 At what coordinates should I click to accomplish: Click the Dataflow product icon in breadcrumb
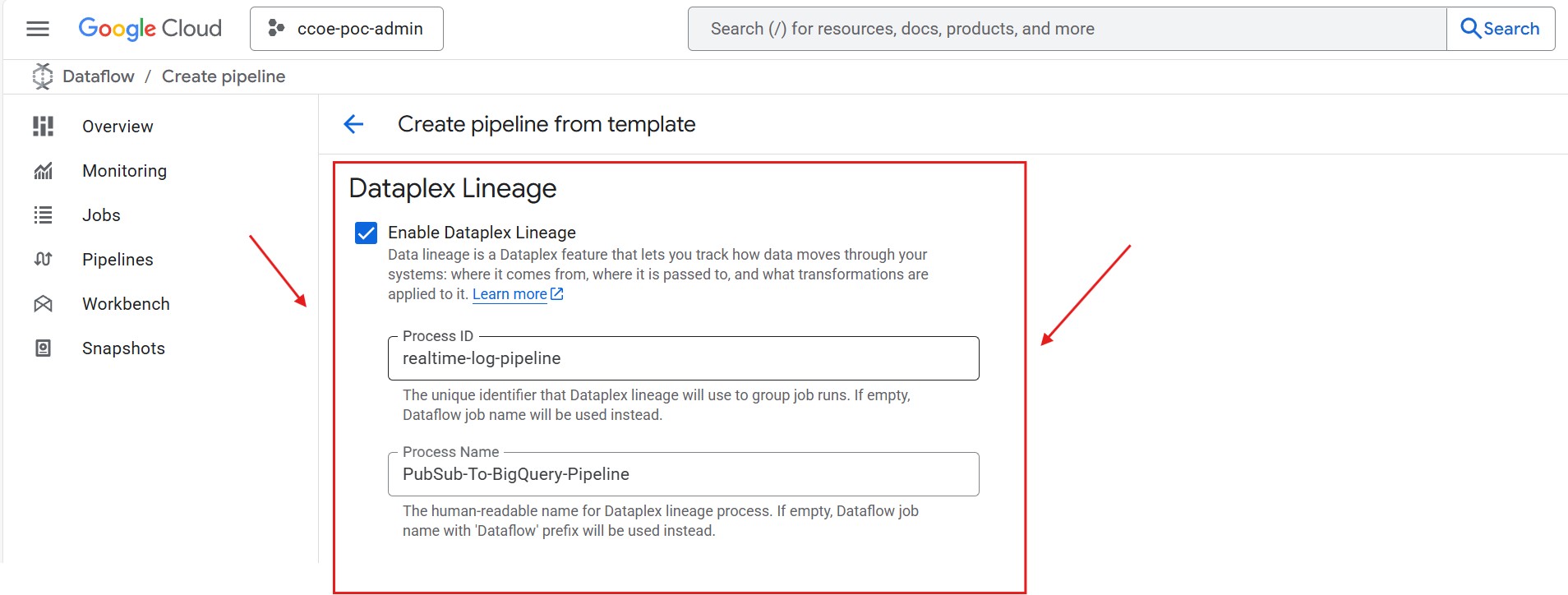[x=43, y=76]
